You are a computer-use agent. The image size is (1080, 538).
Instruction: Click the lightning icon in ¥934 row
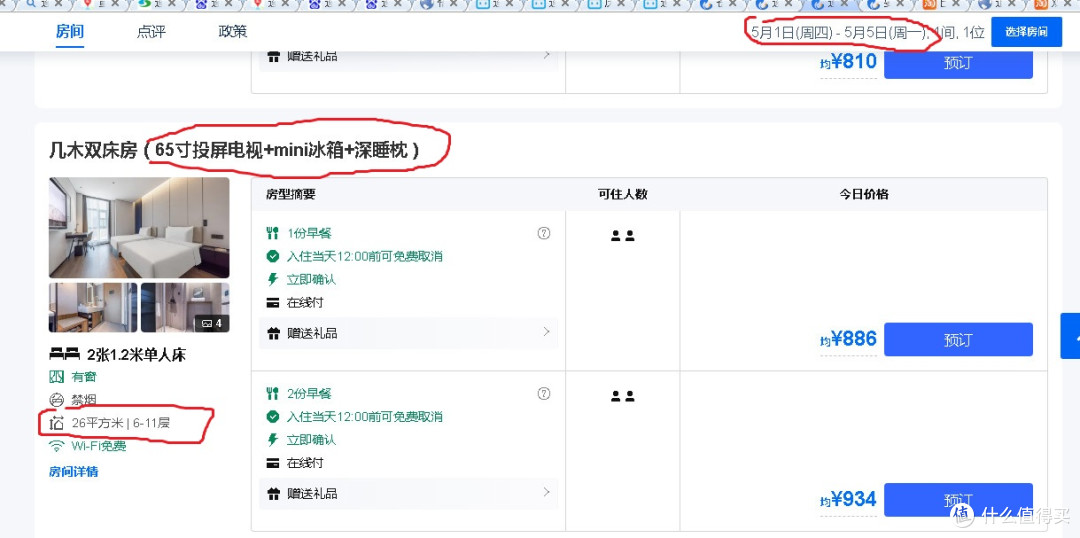(x=273, y=440)
